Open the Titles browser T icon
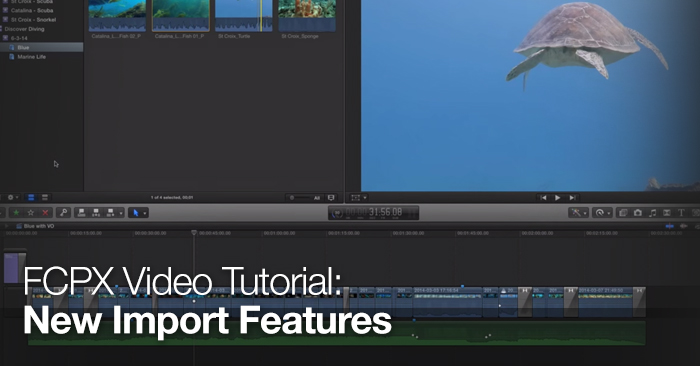 pyautogui.click(x=681, y=213)
